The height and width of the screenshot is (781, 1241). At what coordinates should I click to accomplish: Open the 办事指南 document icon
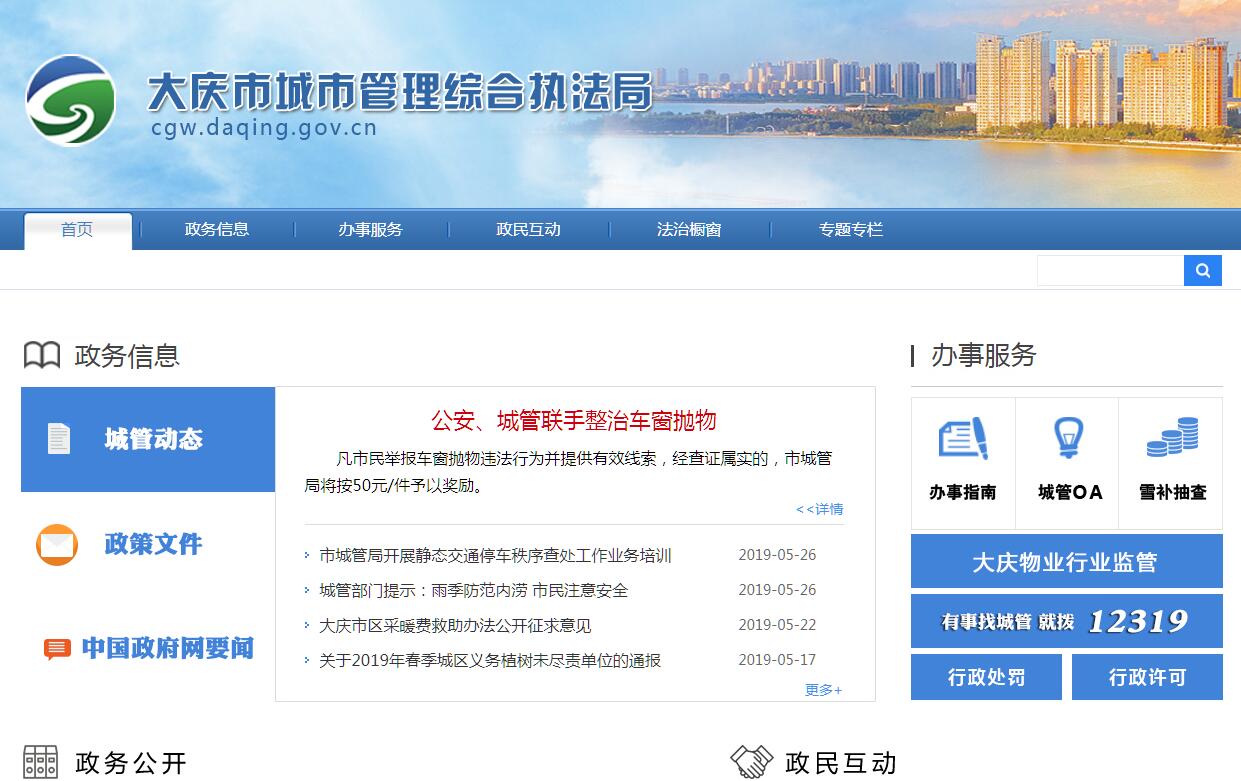962,439
